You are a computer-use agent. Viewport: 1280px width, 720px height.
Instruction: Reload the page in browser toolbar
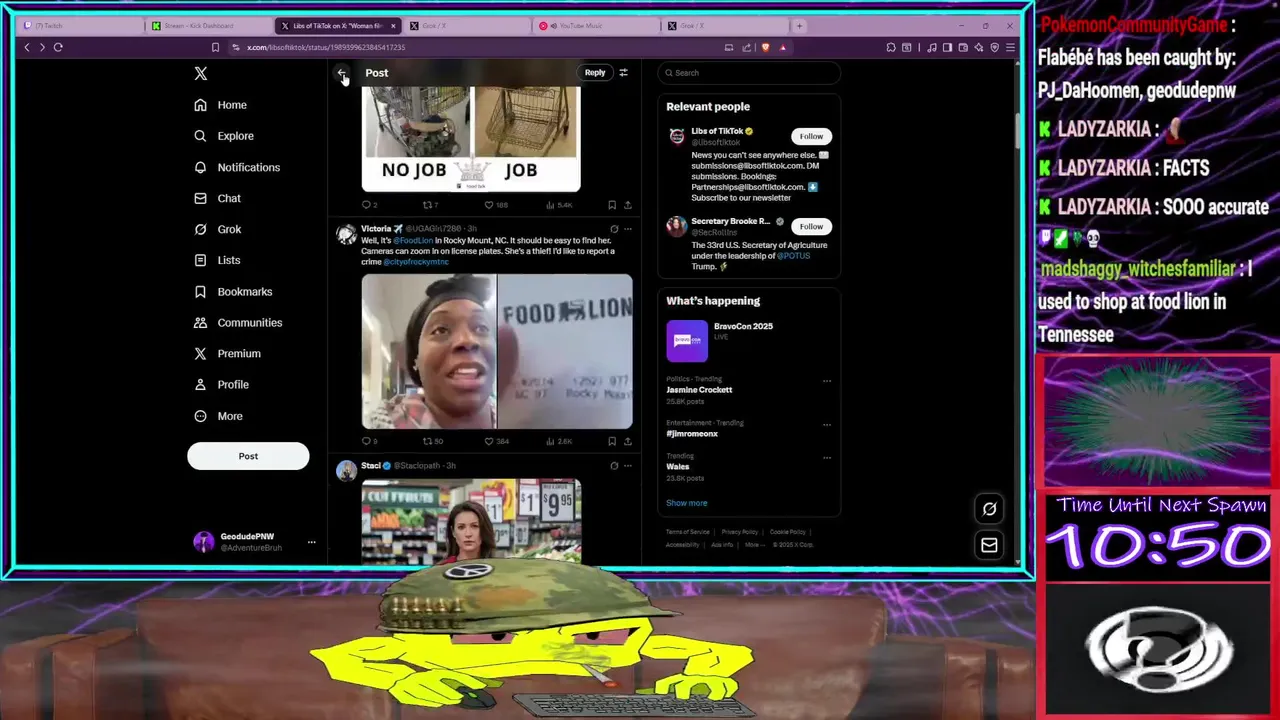(58, 47)
